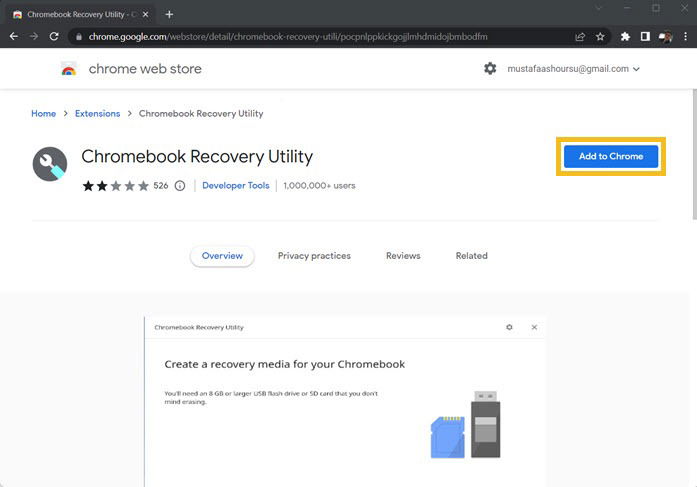Click the star rating row
The height and width of the screenshot is (487, 697).
116,186
